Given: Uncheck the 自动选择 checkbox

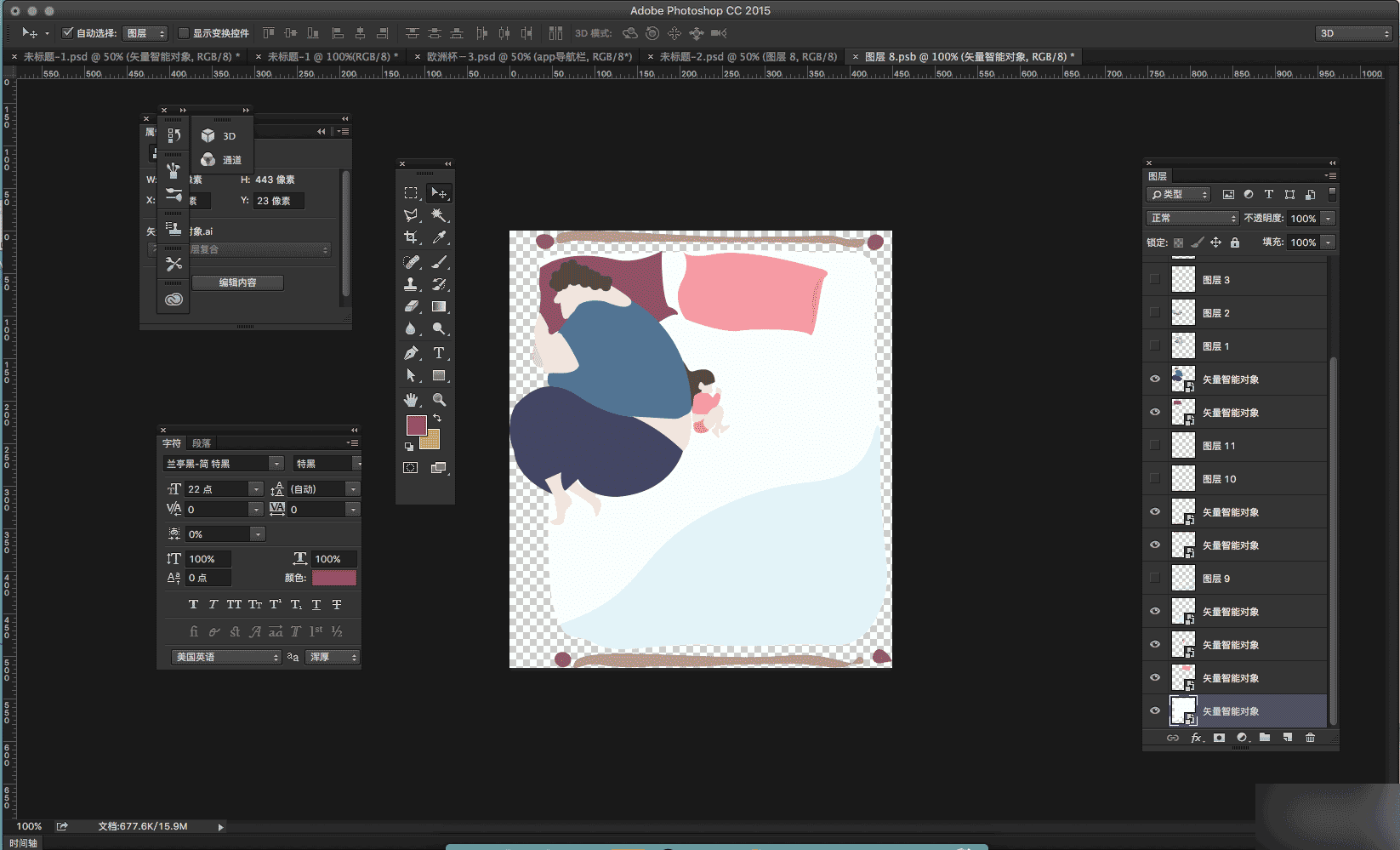Looking at the screenshot, I should click(68, 33).
